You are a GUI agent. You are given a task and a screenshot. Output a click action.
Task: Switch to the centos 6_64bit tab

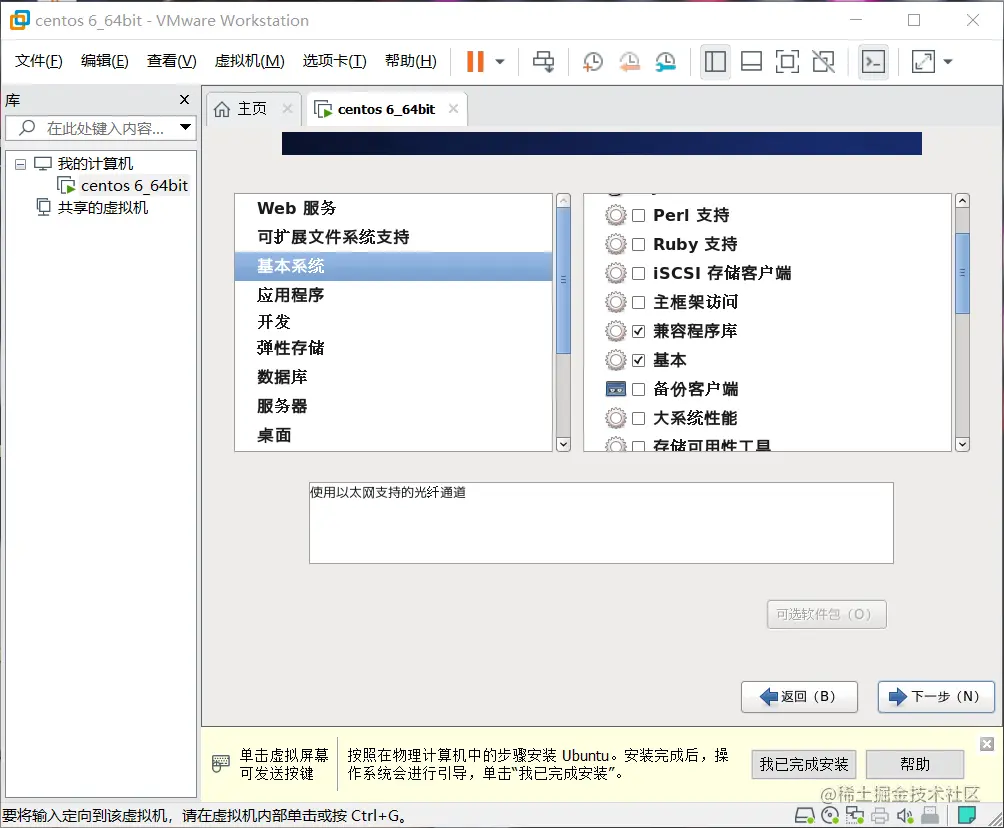(386, 110)
